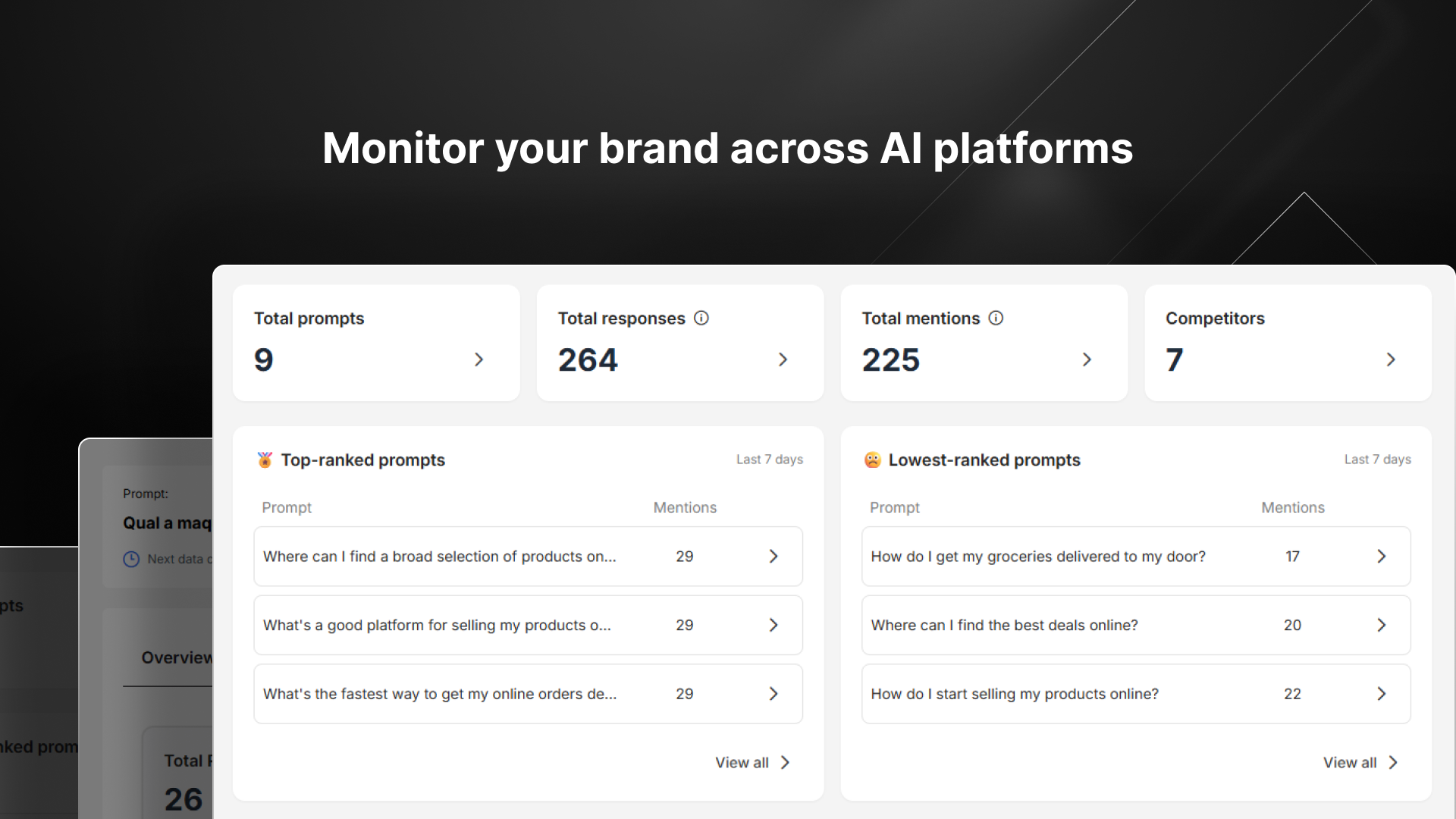Open the 'broad selection of products' prompt row
The height and width of the screenshot is (819, 1456).
[440, 557]
